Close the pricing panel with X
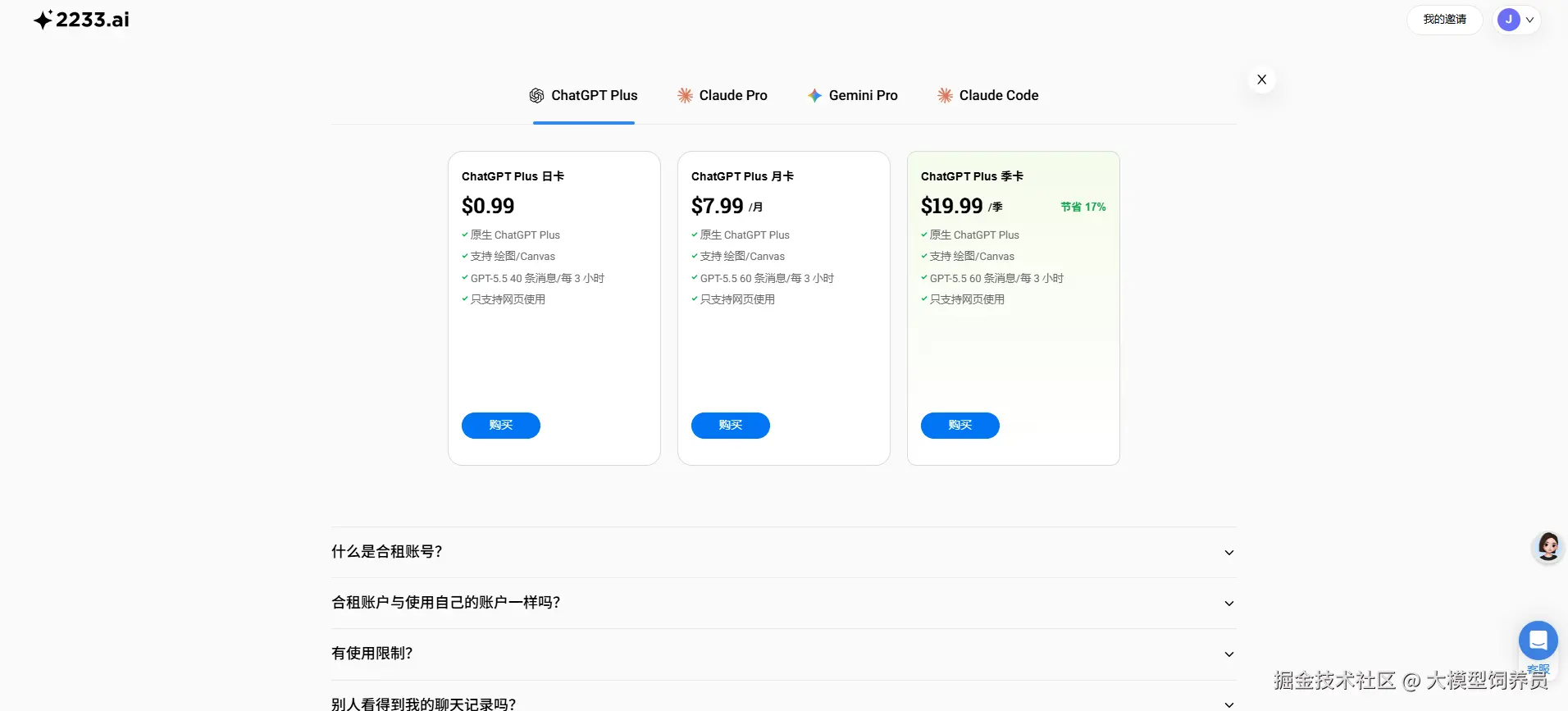Image resolution: width=1568 pixels, height=711 pixels. click(x=1262, y=80)
